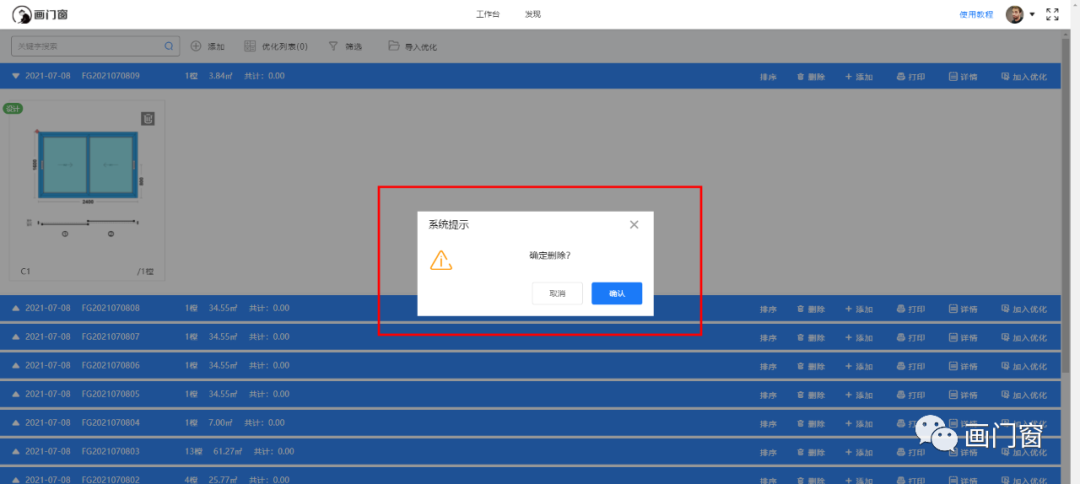Click the 筛选 funnel filter icon

point(333,46)
